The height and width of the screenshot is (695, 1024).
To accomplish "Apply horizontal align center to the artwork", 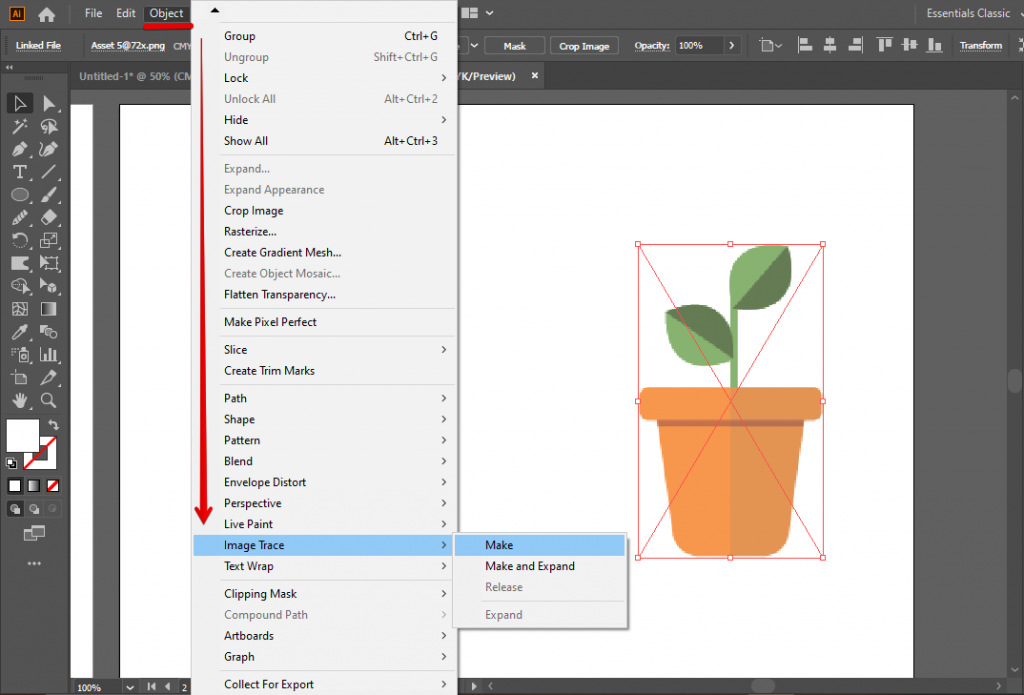I will point(830,44).
